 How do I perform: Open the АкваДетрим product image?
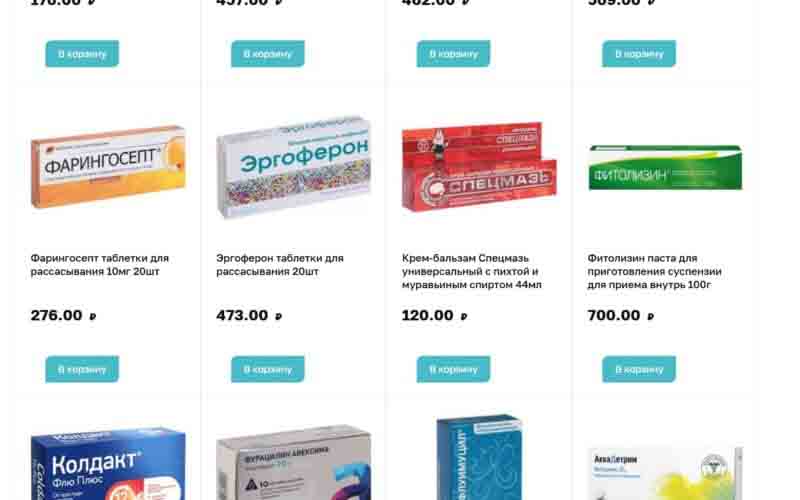[x=665, y=473]
